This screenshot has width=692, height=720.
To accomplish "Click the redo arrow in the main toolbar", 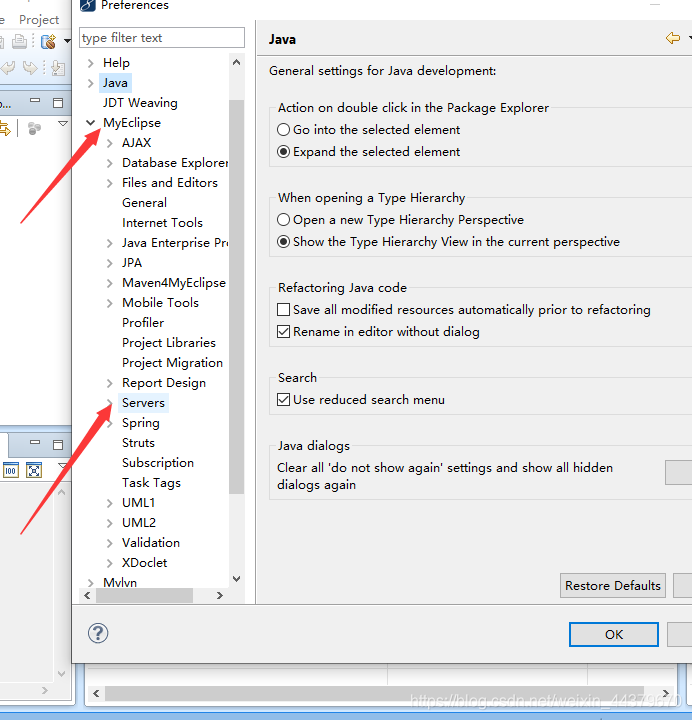I will pyautogui.click(x=30, y=68).
